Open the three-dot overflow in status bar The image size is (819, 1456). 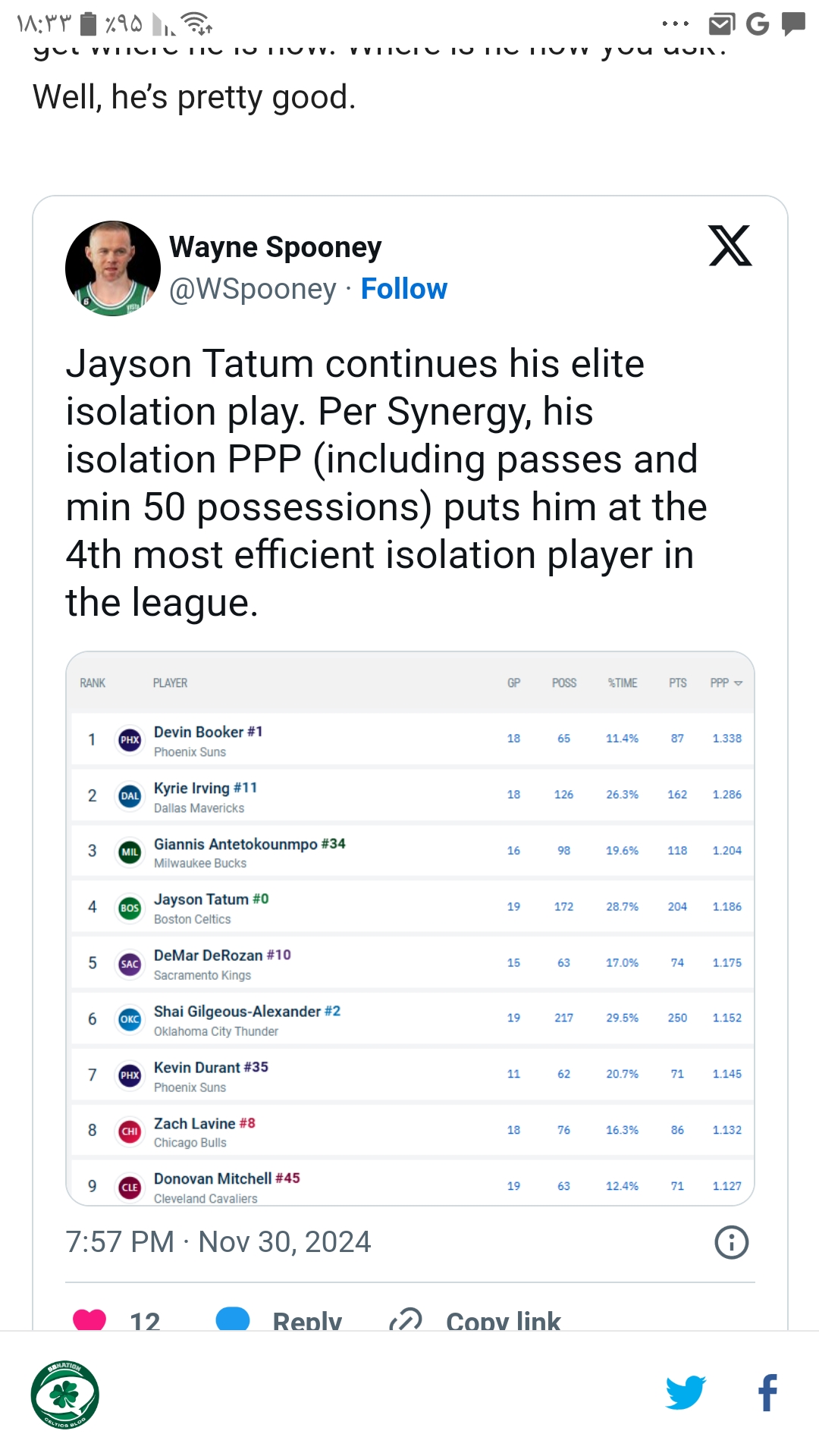click(676, 24)
